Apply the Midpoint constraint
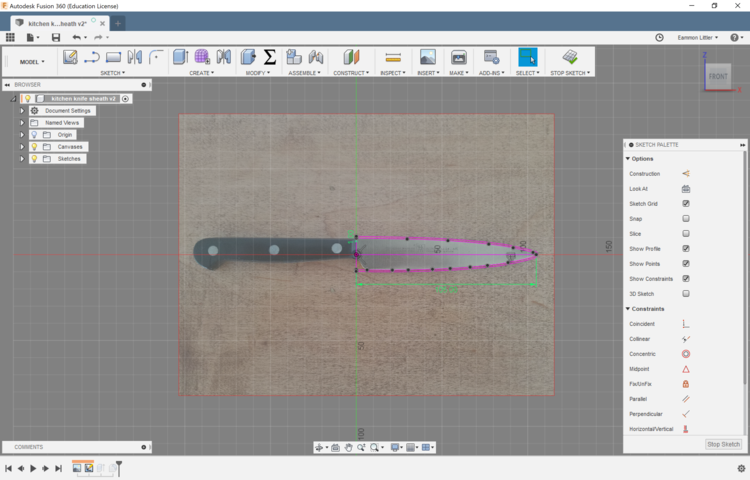750x480 pixels. (x=686, y=369)
